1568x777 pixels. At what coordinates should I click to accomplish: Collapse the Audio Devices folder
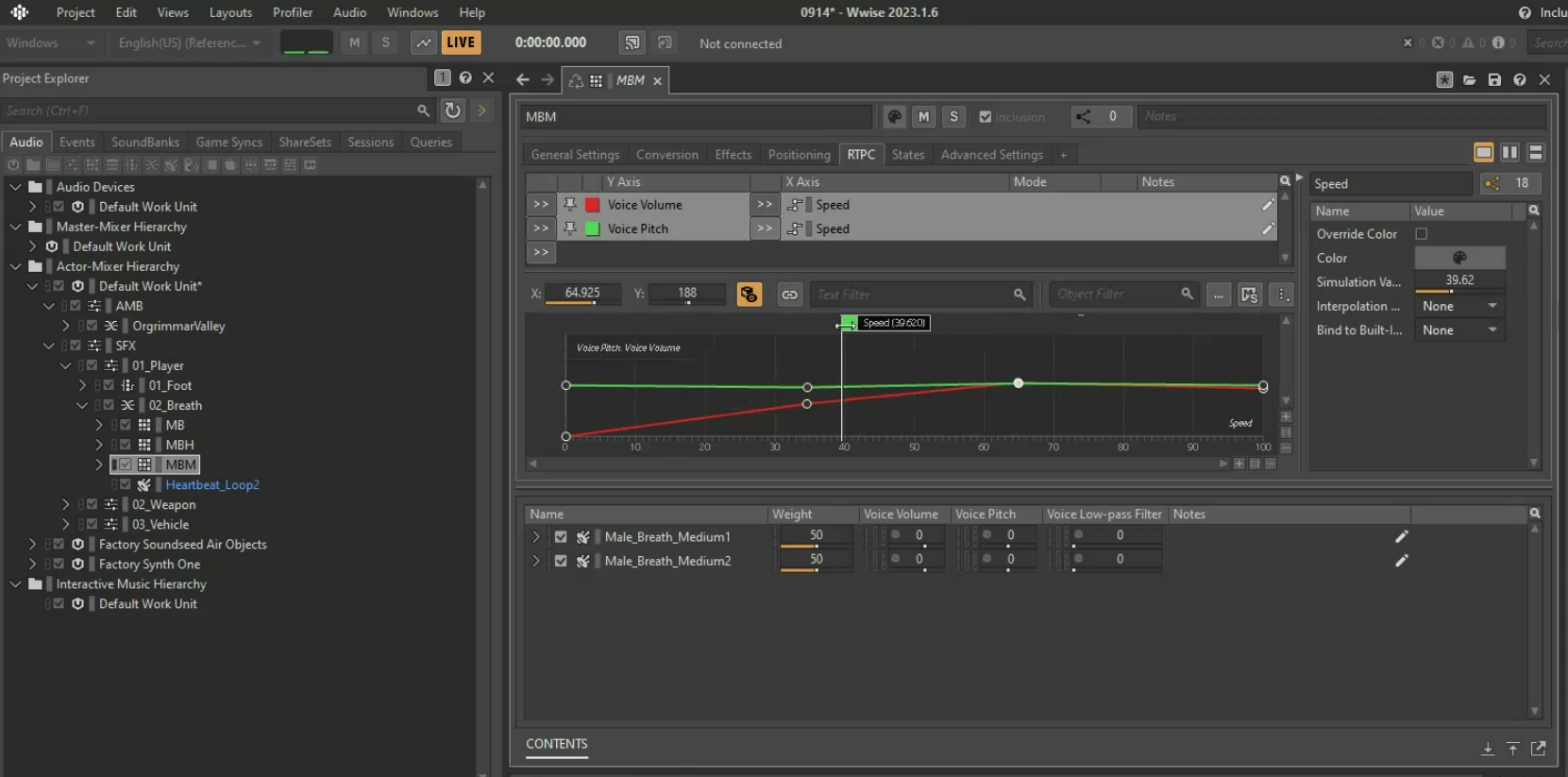16,187
